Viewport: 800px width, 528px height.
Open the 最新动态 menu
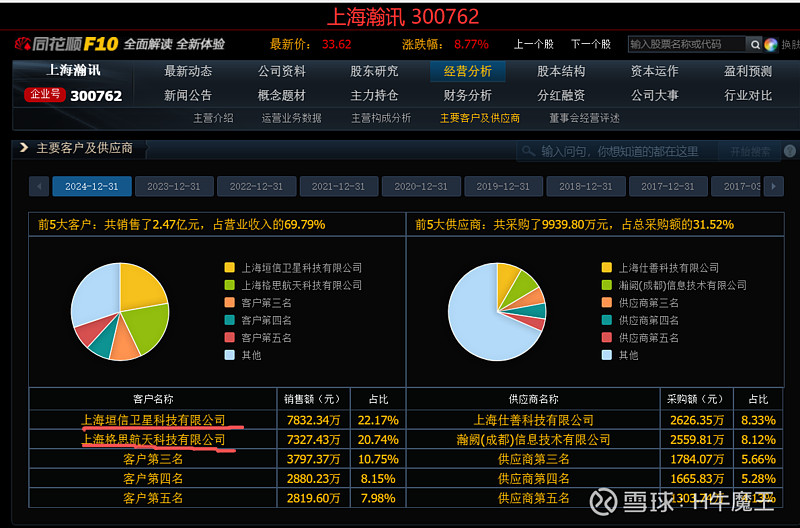[x=188, y=71]
